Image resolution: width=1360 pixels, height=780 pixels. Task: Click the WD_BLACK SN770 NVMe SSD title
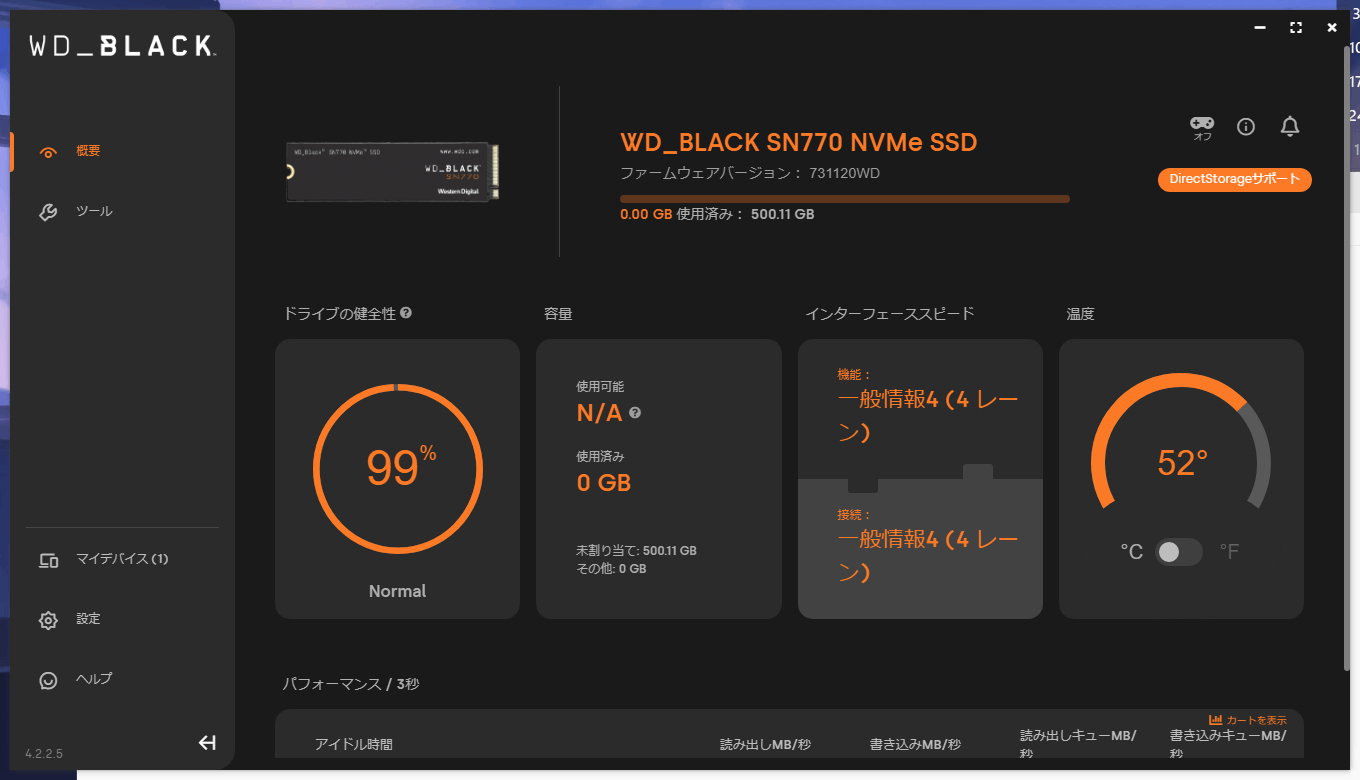pos(798,142)
